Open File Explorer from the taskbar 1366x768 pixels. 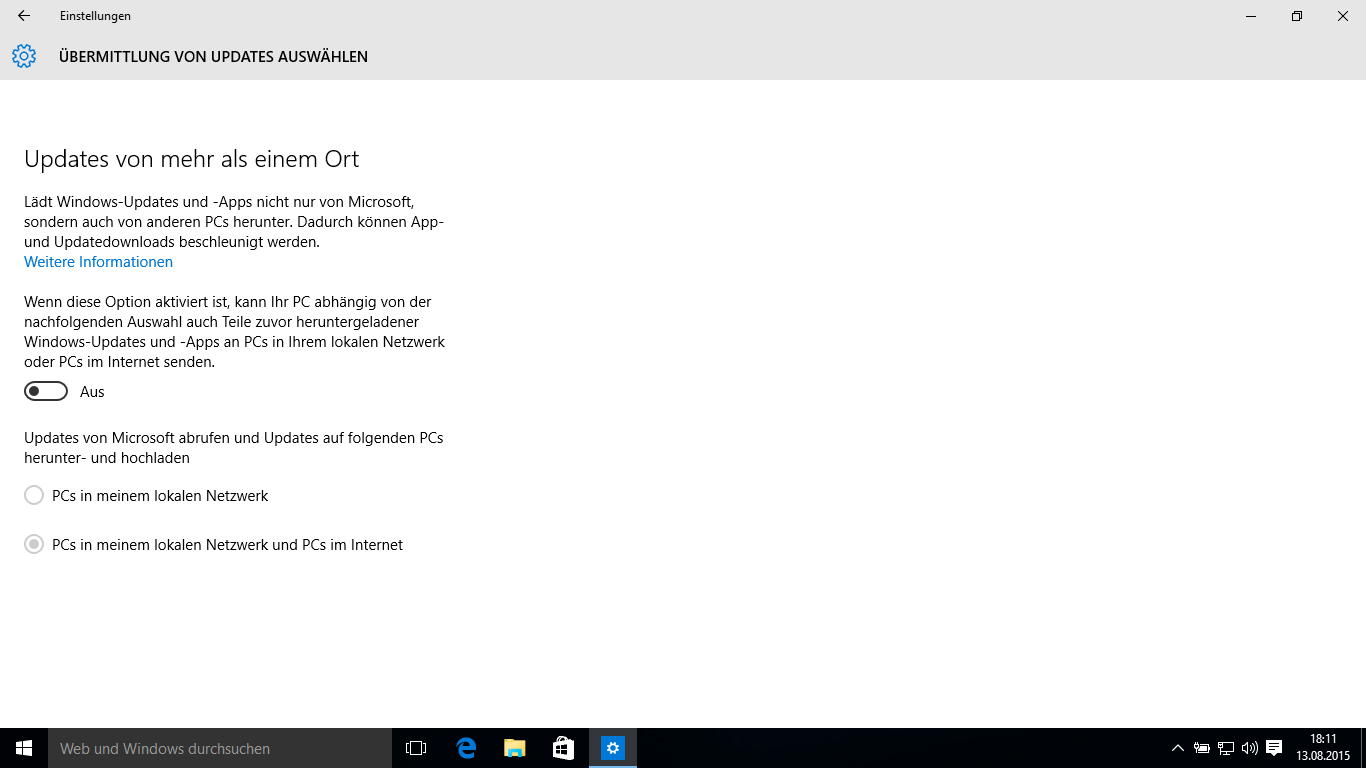click(x=515, y=748)
